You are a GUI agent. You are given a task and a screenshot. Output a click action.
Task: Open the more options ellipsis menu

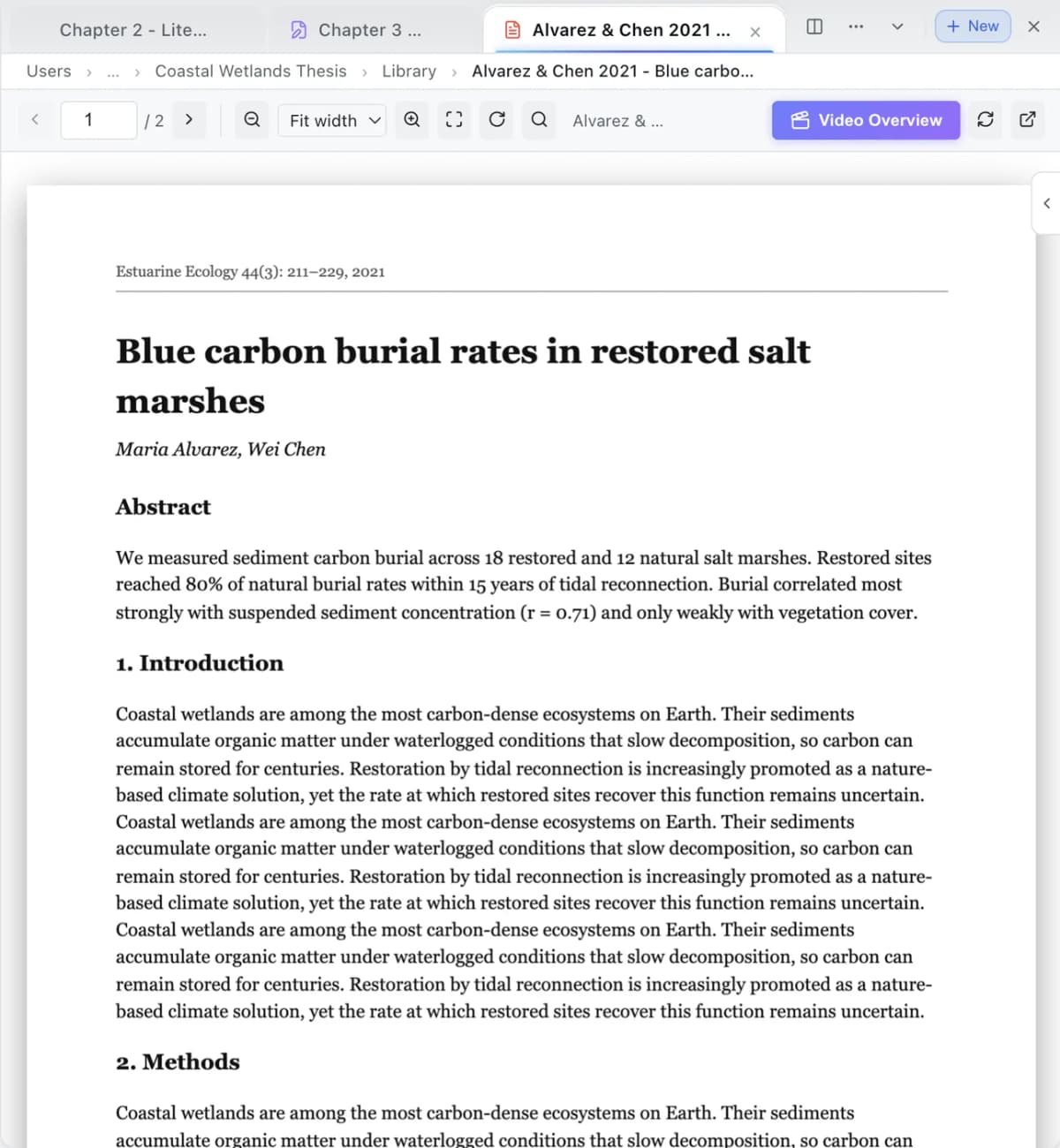pos(856,26)
